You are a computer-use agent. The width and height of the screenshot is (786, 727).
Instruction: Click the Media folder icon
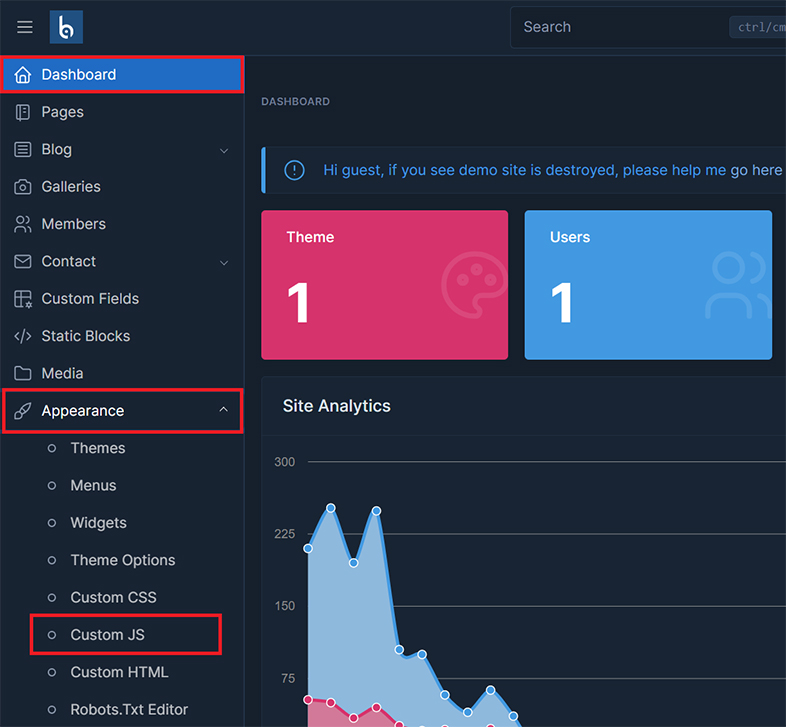22,373
